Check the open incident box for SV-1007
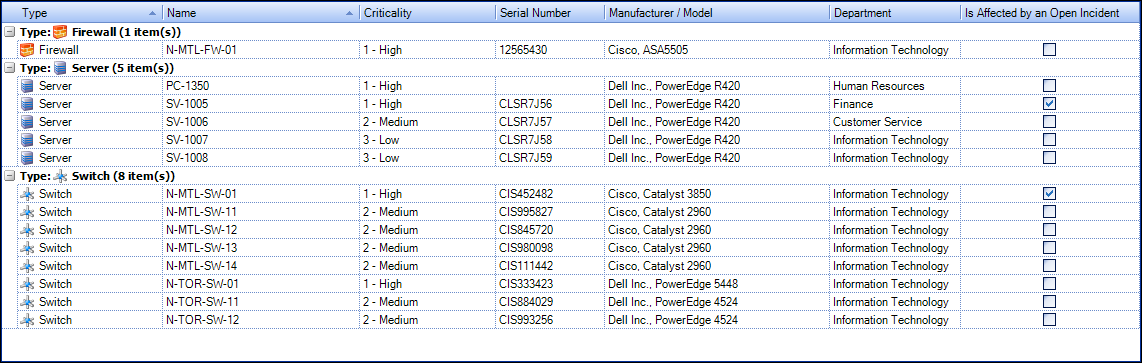 [1050, 140]
